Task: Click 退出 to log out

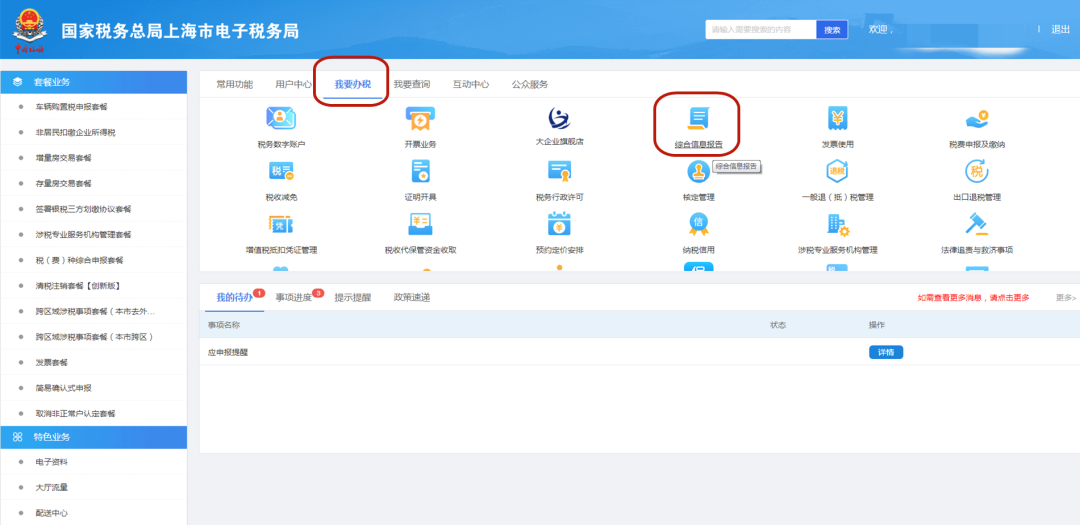Action: point(1060,30)
